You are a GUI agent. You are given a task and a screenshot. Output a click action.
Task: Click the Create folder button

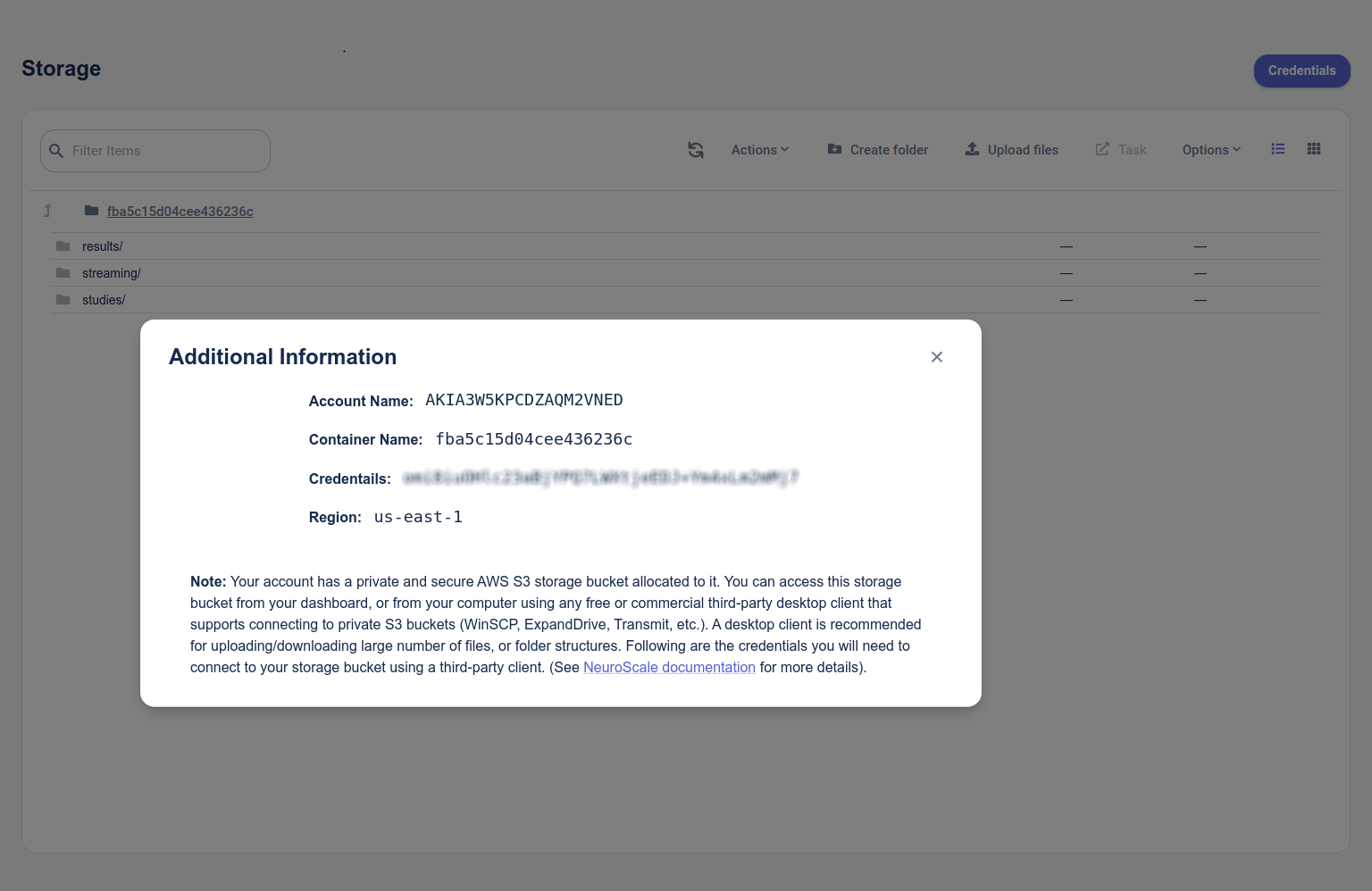point(878,150)
